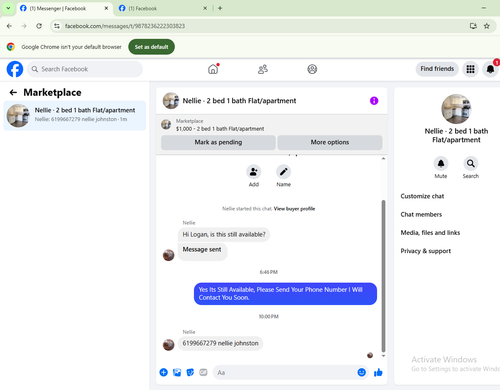Screen dimensions: 500x390
Task: Close the Messenger | Facebook tab
Action: (x=106, y=8)
